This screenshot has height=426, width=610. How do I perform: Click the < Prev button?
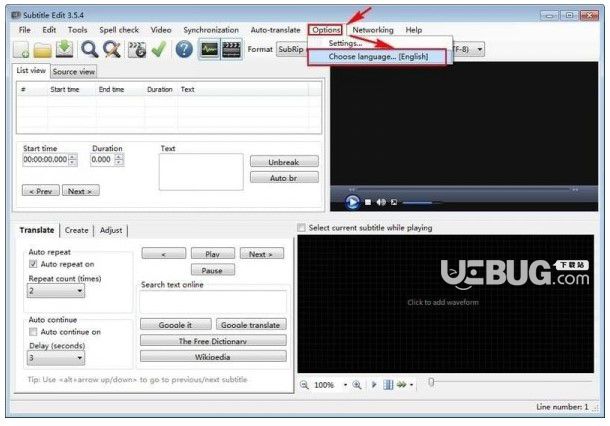click(x=41, y=191)
